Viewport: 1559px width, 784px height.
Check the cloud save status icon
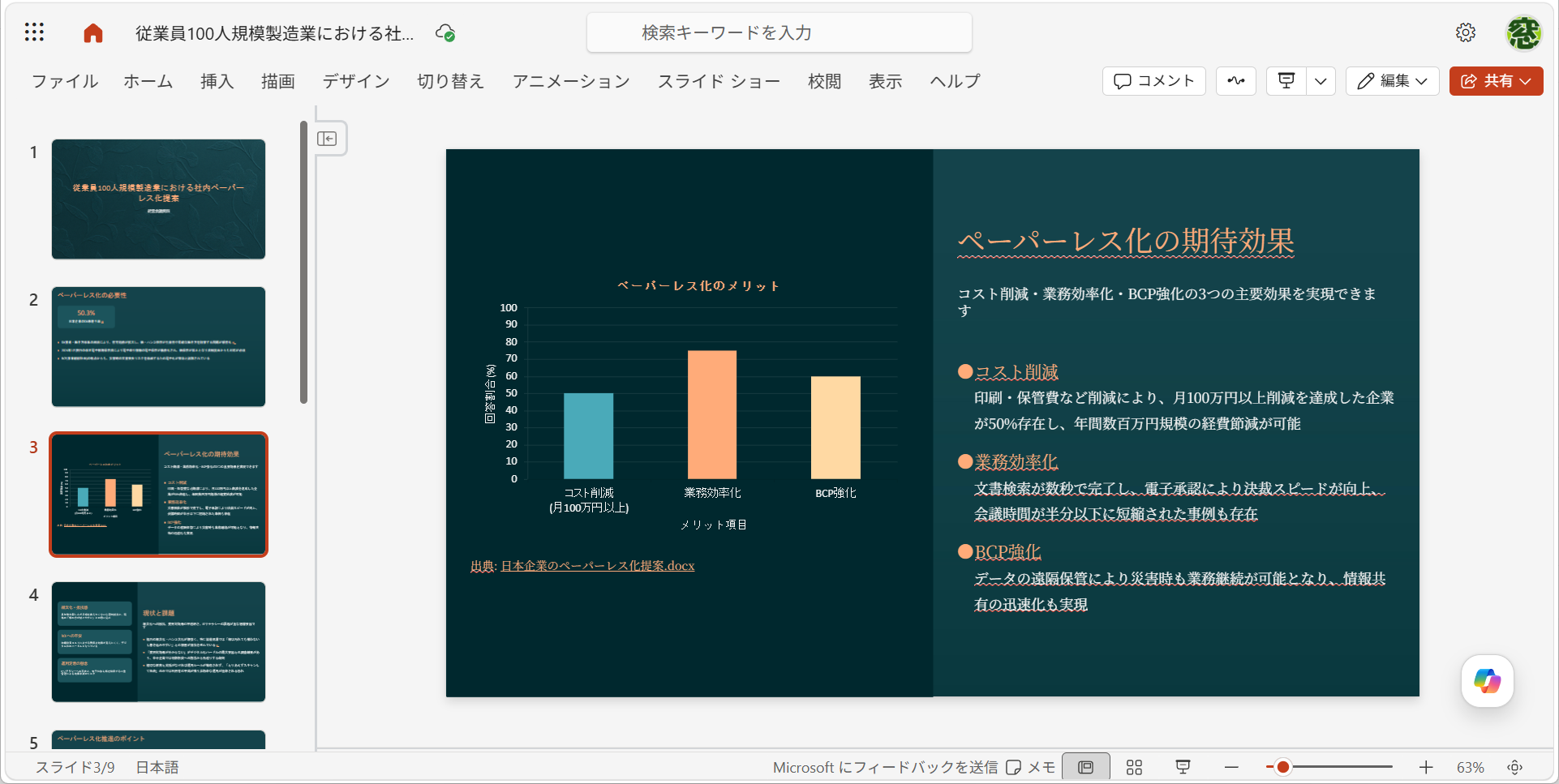click(x=445, y=32)
